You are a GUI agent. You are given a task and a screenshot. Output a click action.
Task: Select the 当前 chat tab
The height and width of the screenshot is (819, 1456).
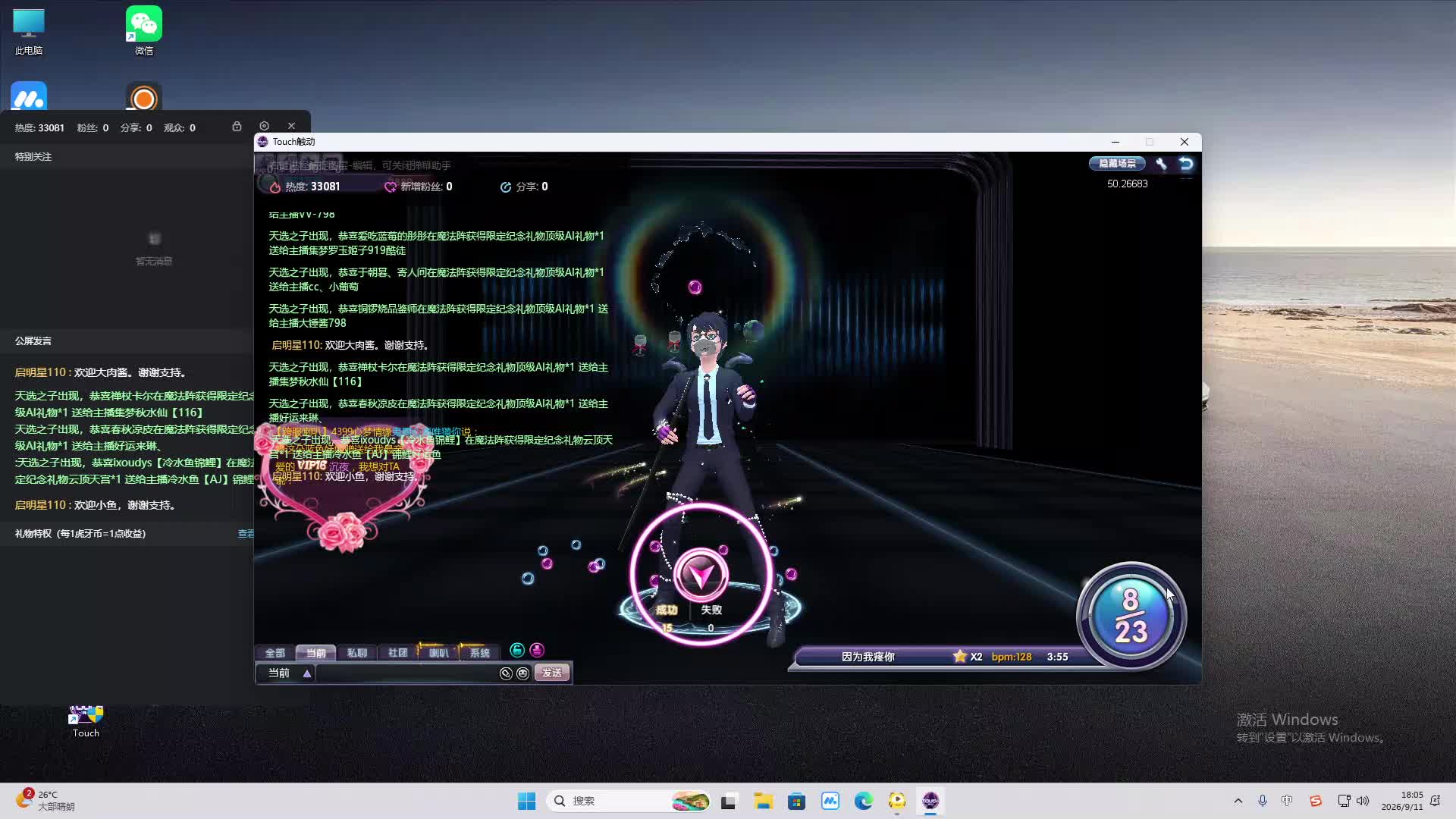[x=315, y=652]
